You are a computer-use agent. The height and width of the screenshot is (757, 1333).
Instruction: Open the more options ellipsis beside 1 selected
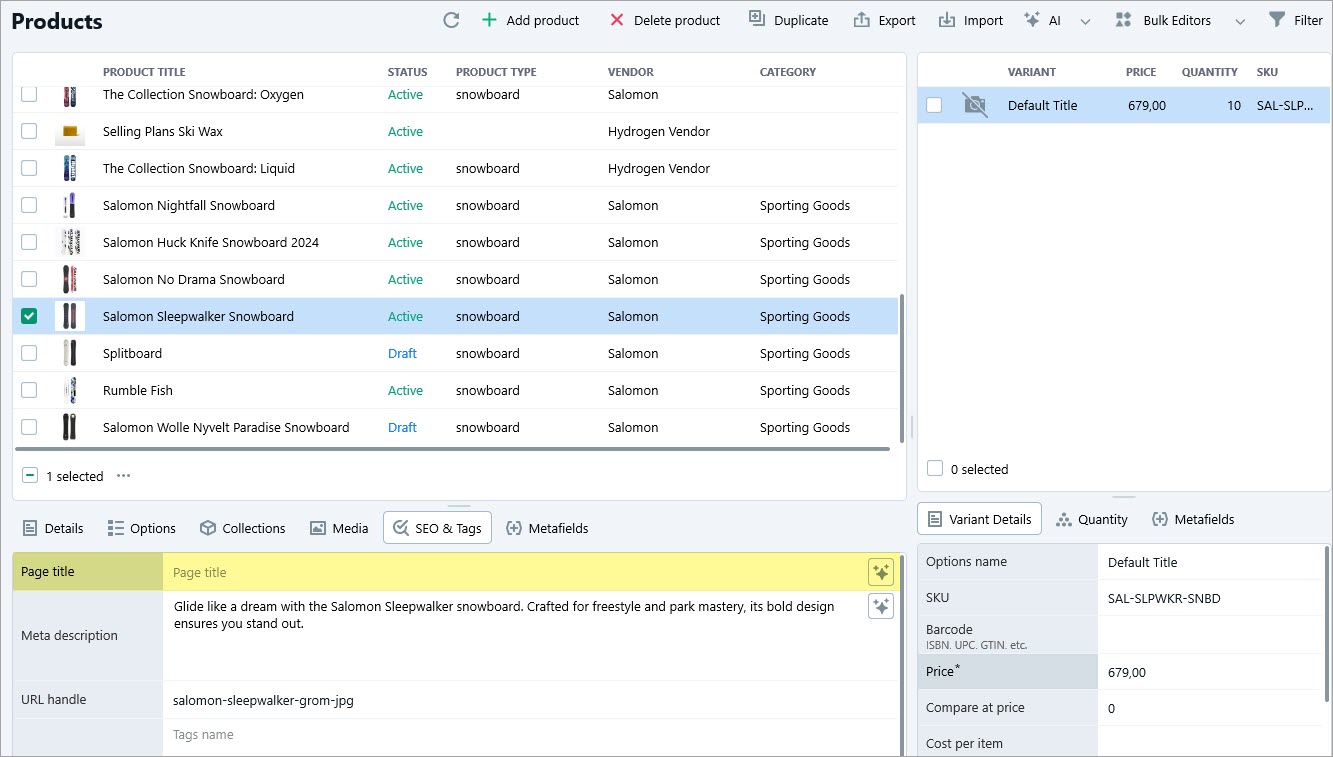[123, 476]
